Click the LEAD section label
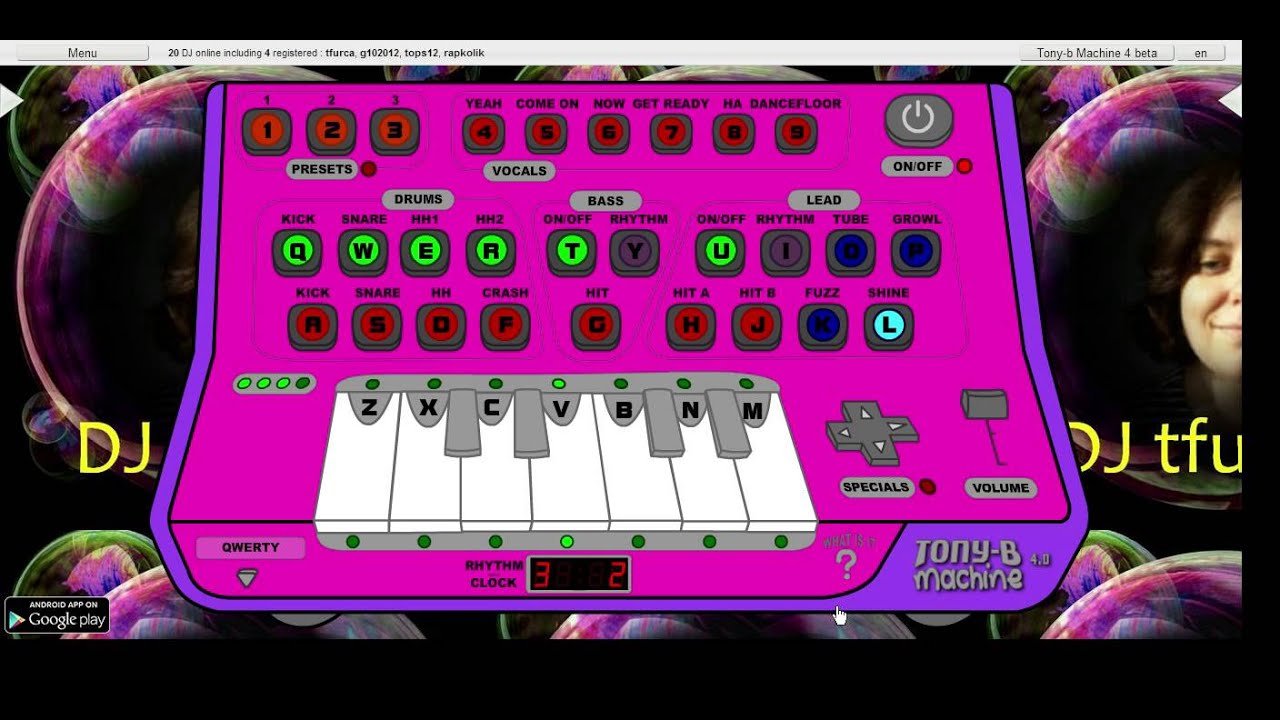This screenshot has height=720, width=1280. (824, 200)
